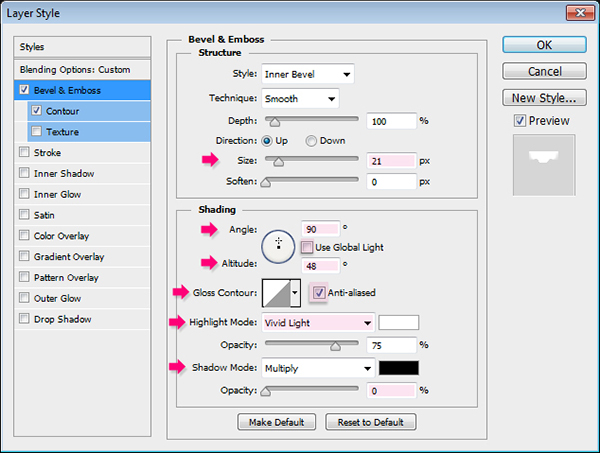Image resolution: width=600 pixels, height=453 pixels.
Task: Uncheck the Bevel & Emboss checkbox
Action: pyautogui.click(x=24, y=90)
